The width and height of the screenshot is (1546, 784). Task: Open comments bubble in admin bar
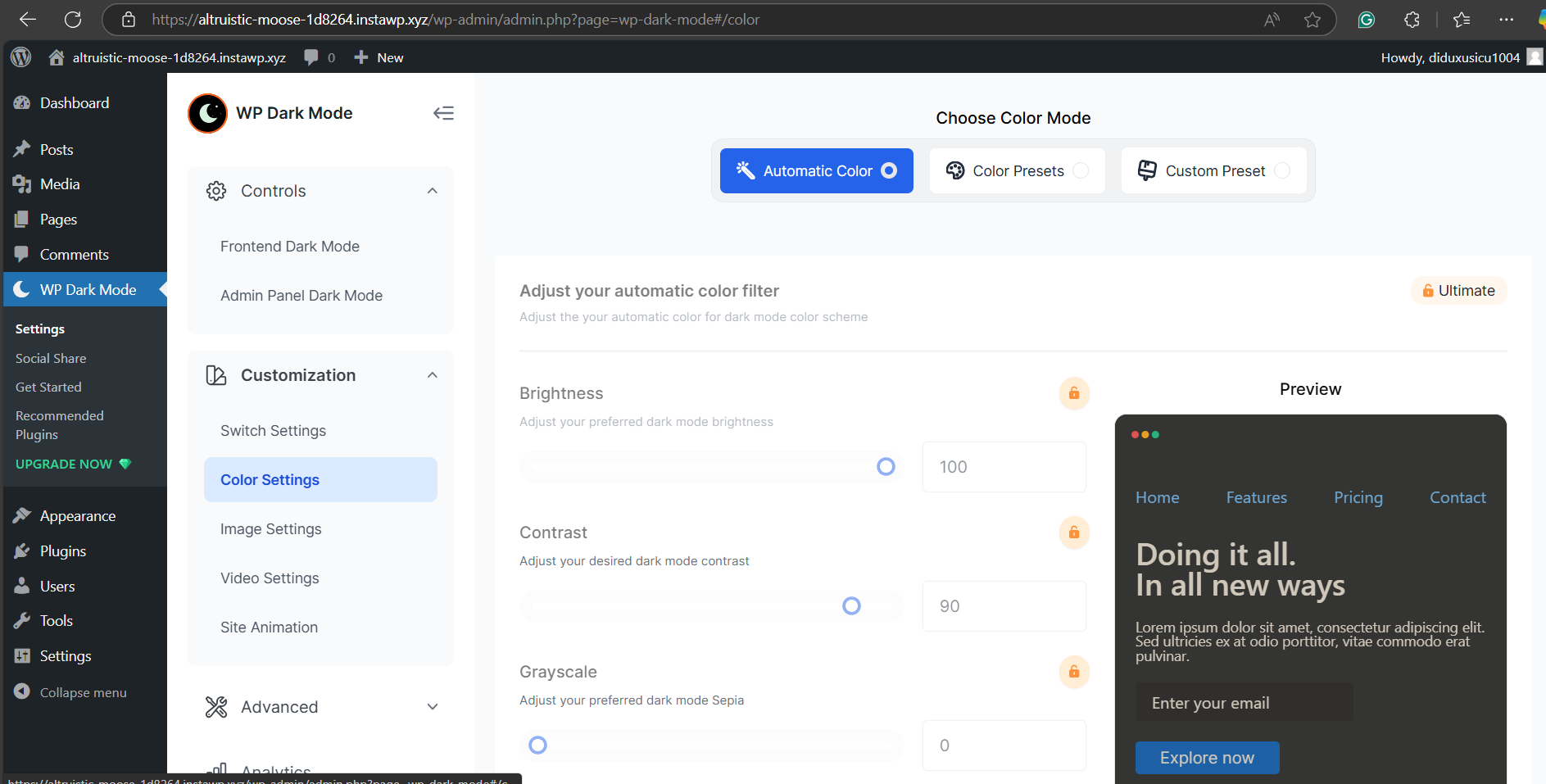311,57
